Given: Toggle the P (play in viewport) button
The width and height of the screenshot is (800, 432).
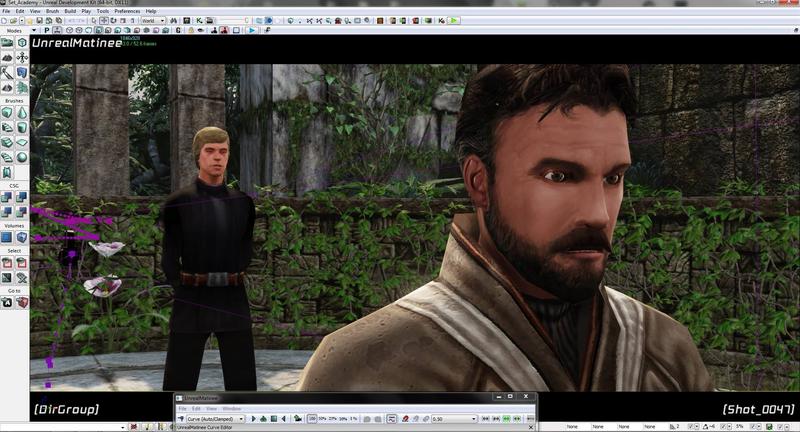Looking at the screenshot, I should (47, 31).
